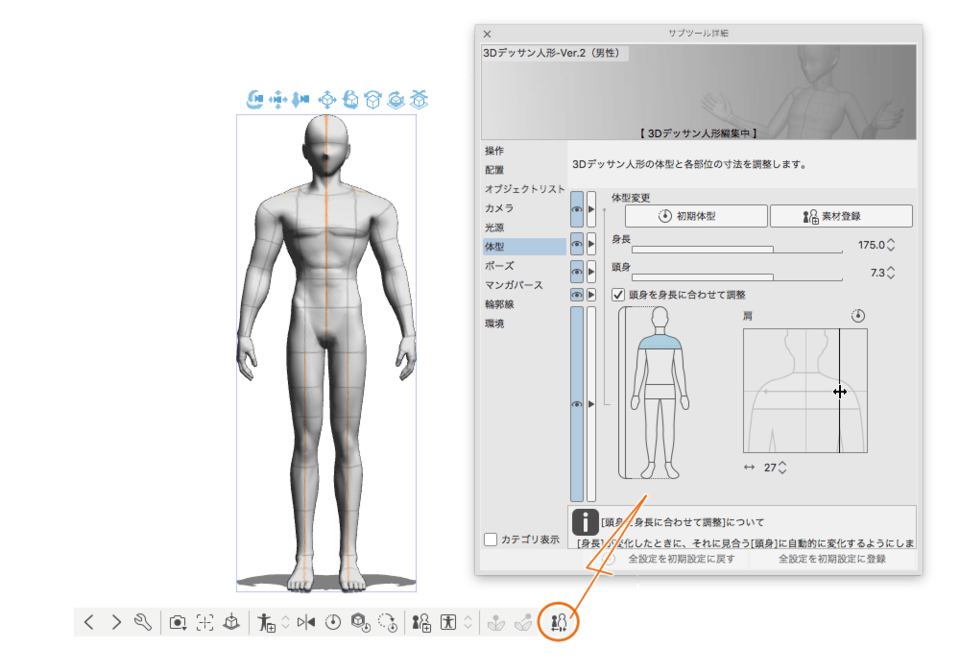
Task: Expand the 頭身を身長に合わせて調整 row triangle
Action: [x=591, y=295]
